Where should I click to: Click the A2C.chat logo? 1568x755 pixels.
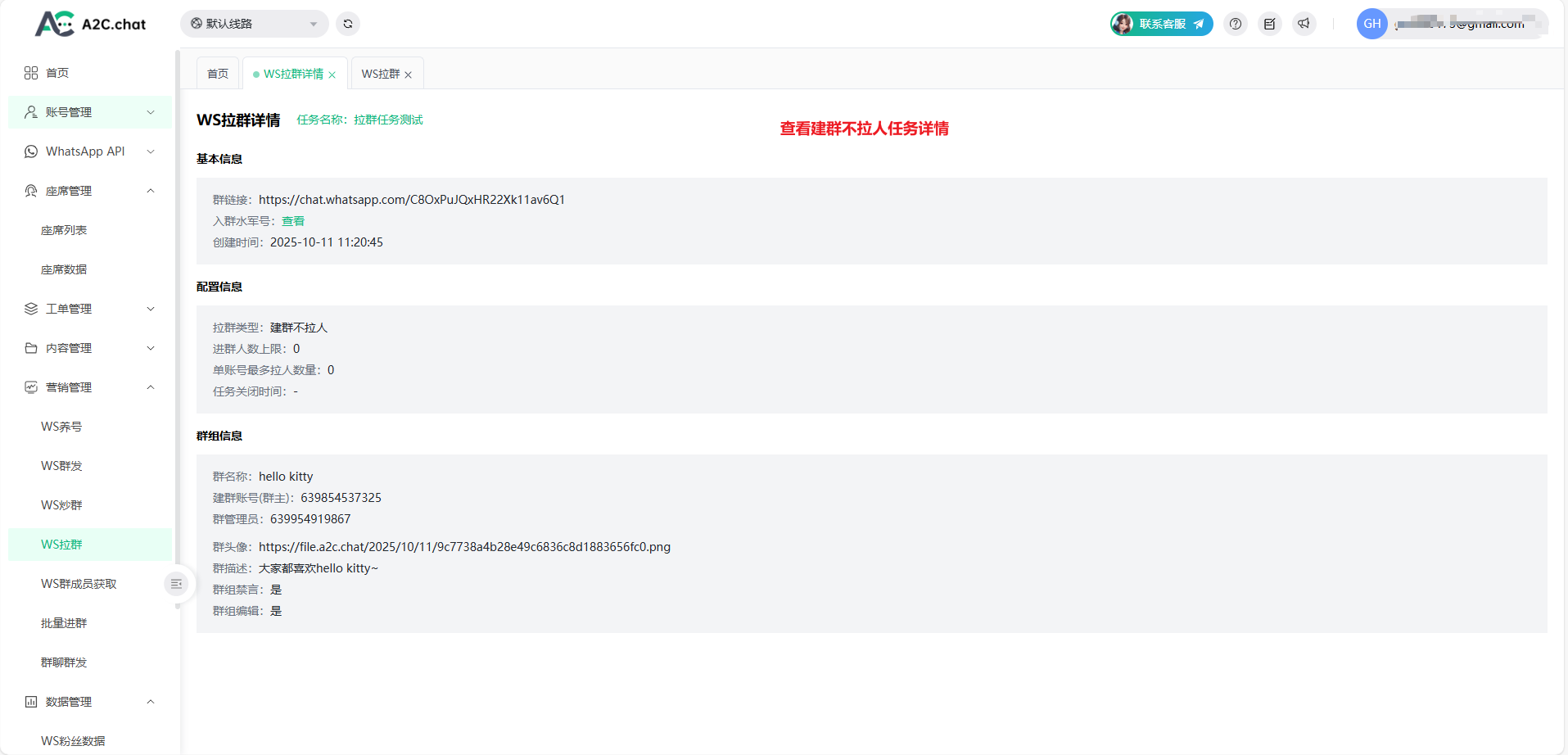pos(90,24)
